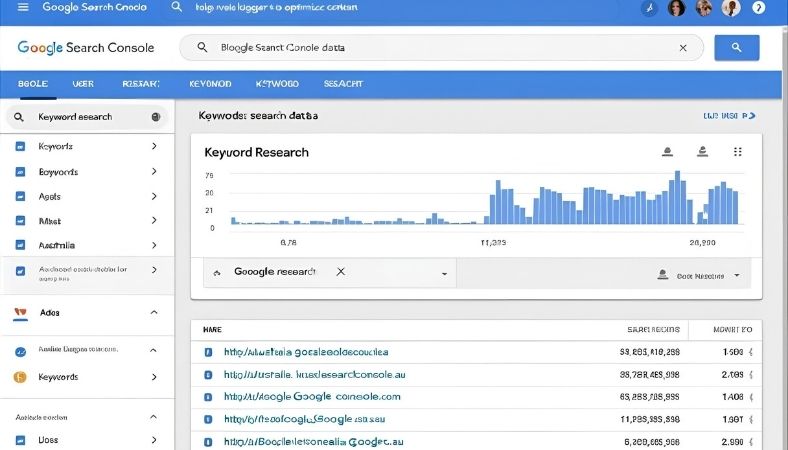Click the magnifier icon in top blue bar
Viewport: 788px width, 450px height.
176,7
